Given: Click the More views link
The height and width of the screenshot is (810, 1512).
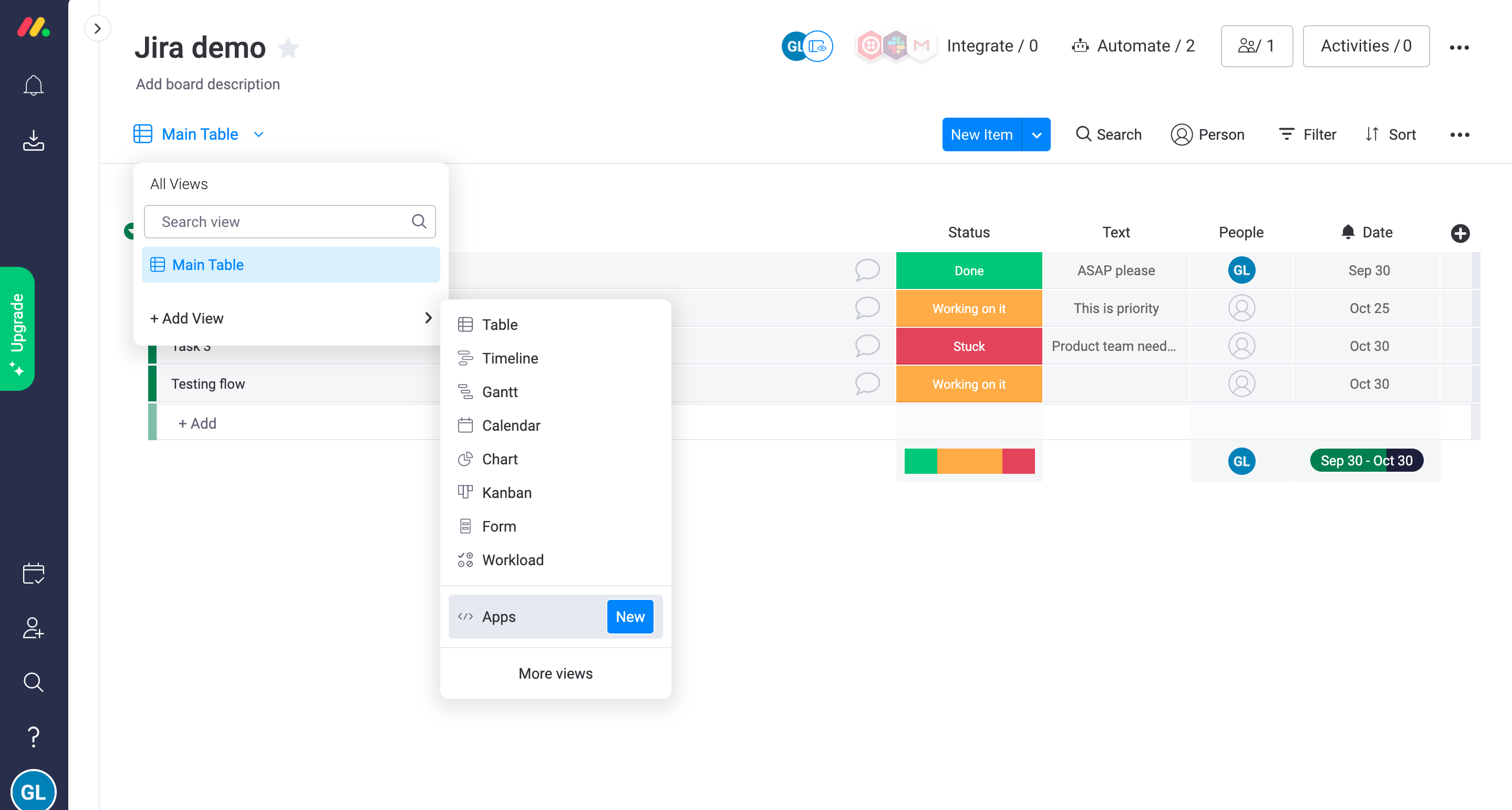Looking at the screenshot, I should click(x=555, y=673).
